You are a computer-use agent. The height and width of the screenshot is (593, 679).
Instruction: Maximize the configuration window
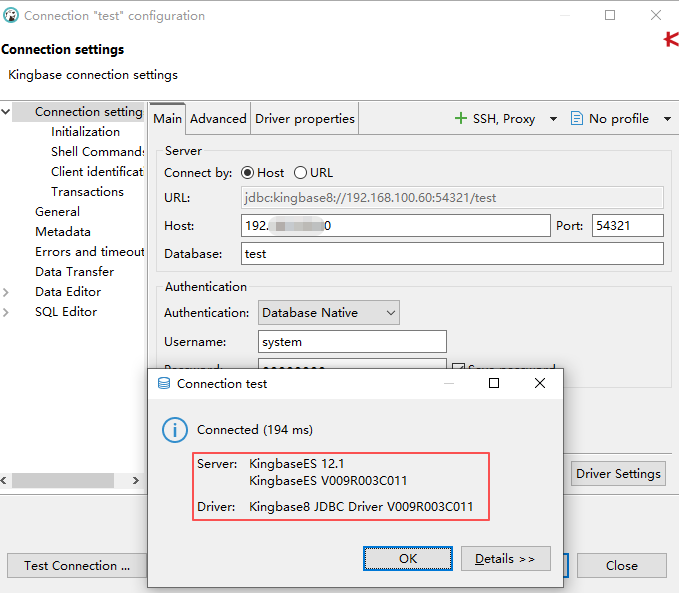tap(610, 15)
